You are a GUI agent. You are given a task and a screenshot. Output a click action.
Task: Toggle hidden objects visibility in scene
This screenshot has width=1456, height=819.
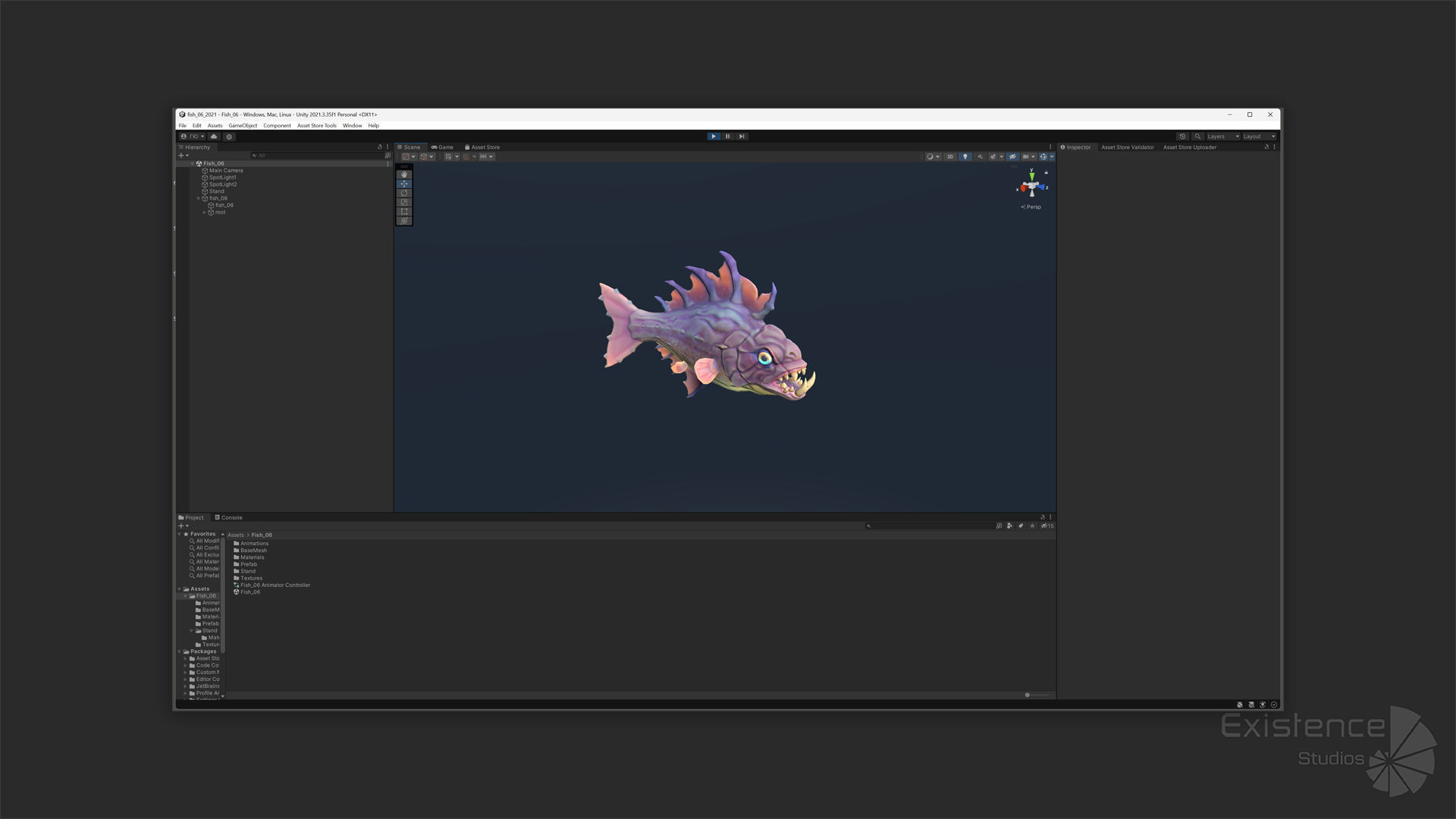click(1012, 156)
